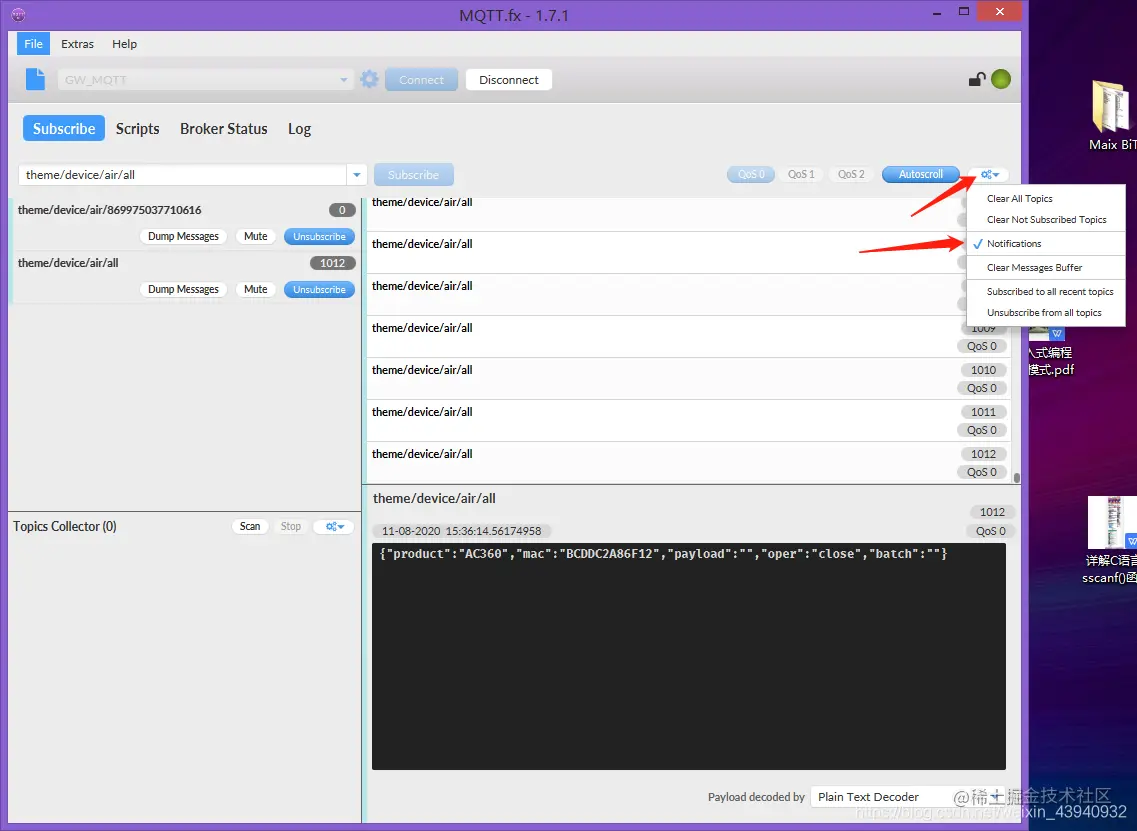Select QoS 2 toggle
1137x831 pixels.
click(x=851, y=174)
